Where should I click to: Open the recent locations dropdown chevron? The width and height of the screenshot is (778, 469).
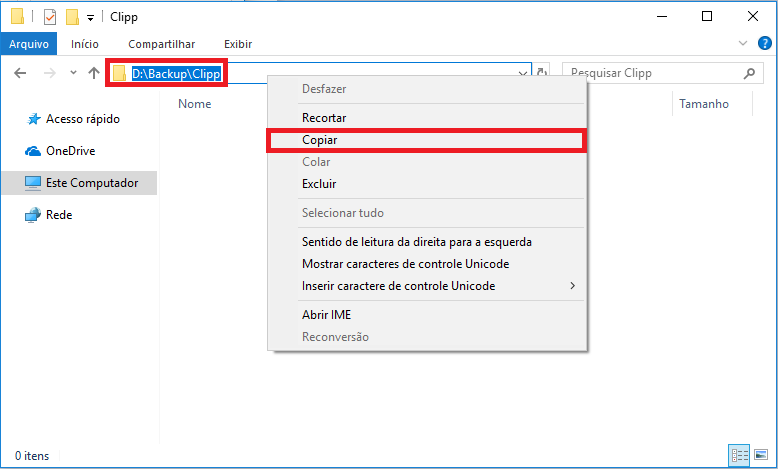point(73,73)
